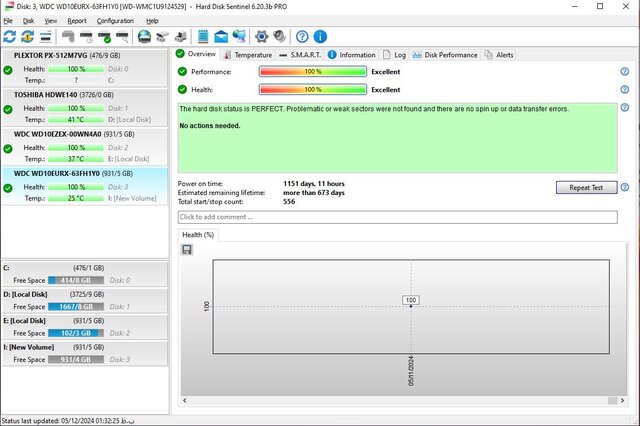Open the blue info icon in the toolbar
The width and height of the screenshot is (640, 426).
(320, 36)
